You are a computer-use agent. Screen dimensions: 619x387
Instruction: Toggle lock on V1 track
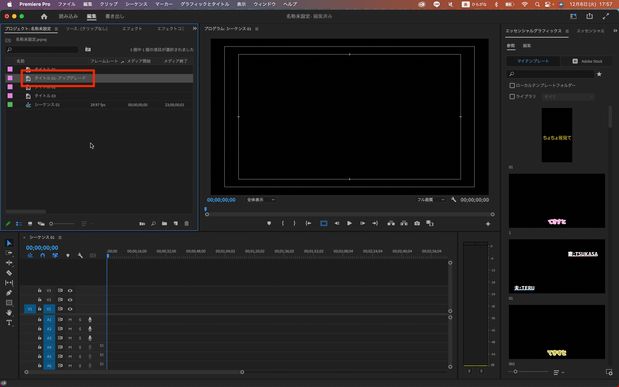(39, 309)
